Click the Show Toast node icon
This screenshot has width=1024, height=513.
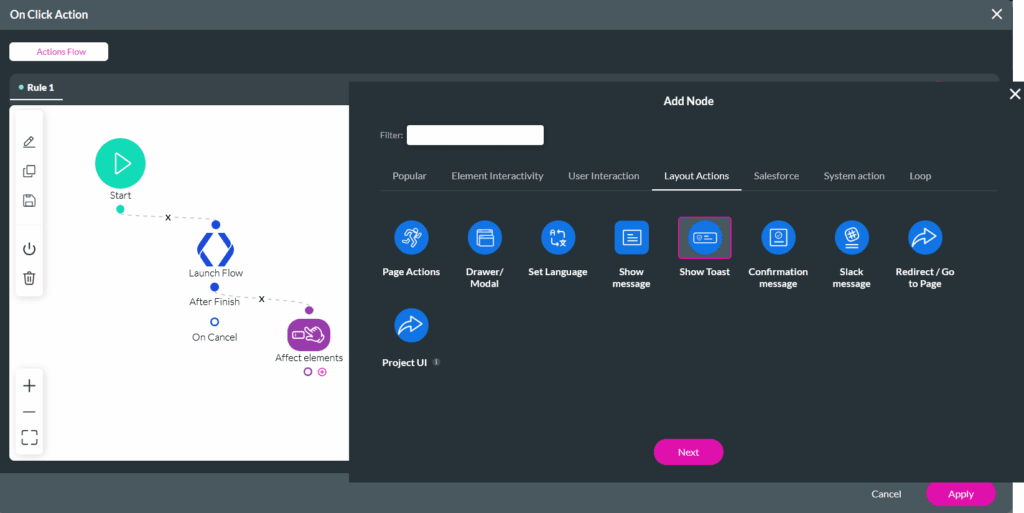click(x=705, y=238)
